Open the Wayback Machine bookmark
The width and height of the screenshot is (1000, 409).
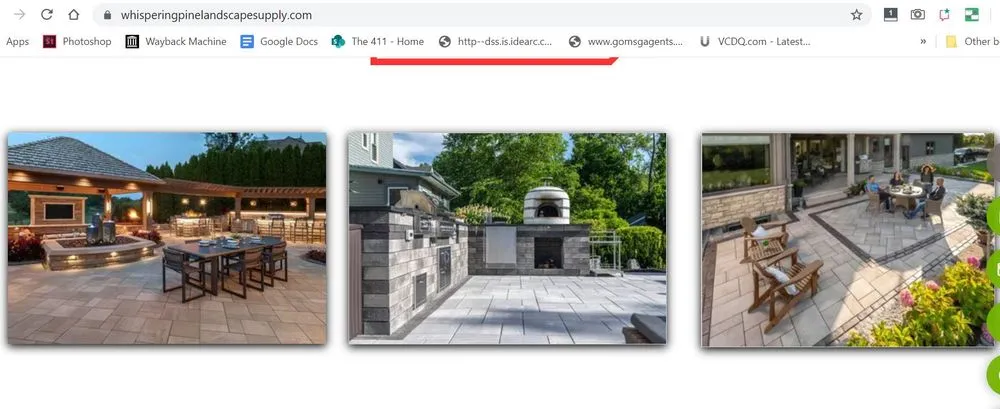click(x=176, y=42)
